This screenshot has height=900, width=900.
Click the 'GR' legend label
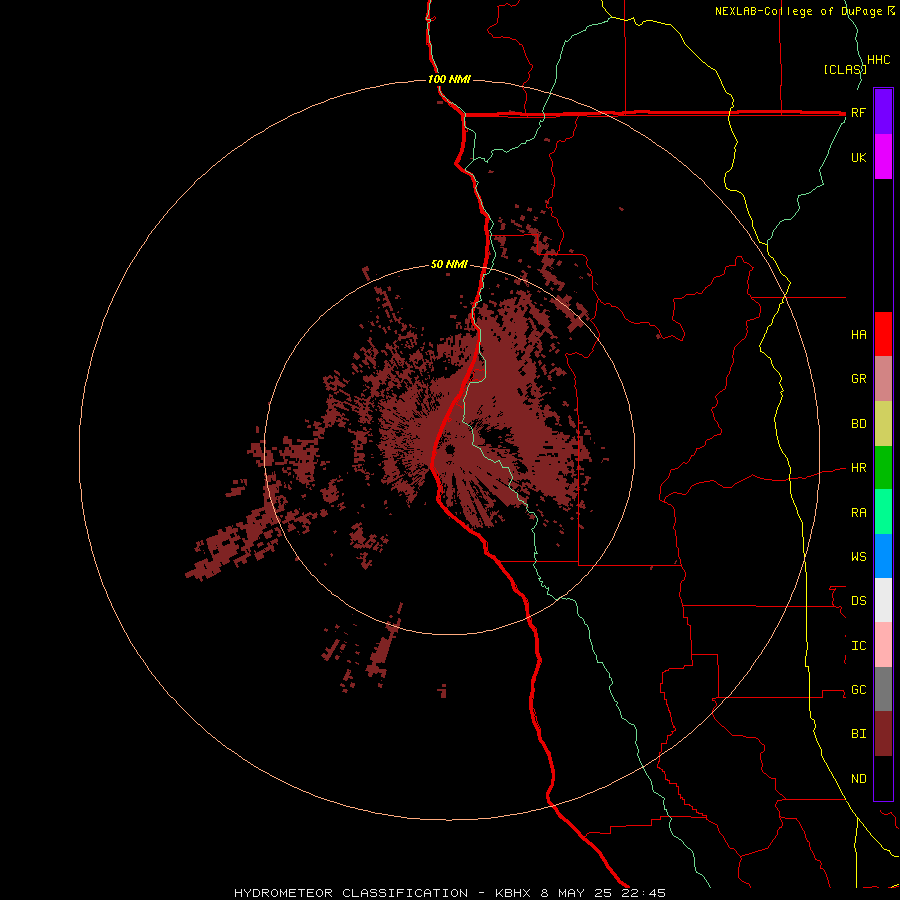pos(858,379)
